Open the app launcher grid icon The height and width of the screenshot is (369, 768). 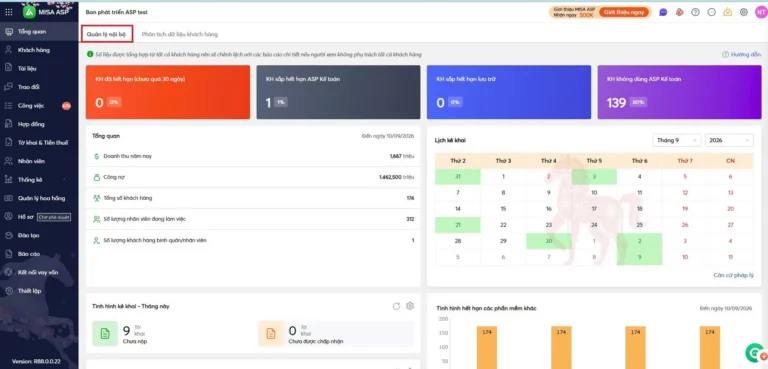pyautogui.click(x=8, y=12)
